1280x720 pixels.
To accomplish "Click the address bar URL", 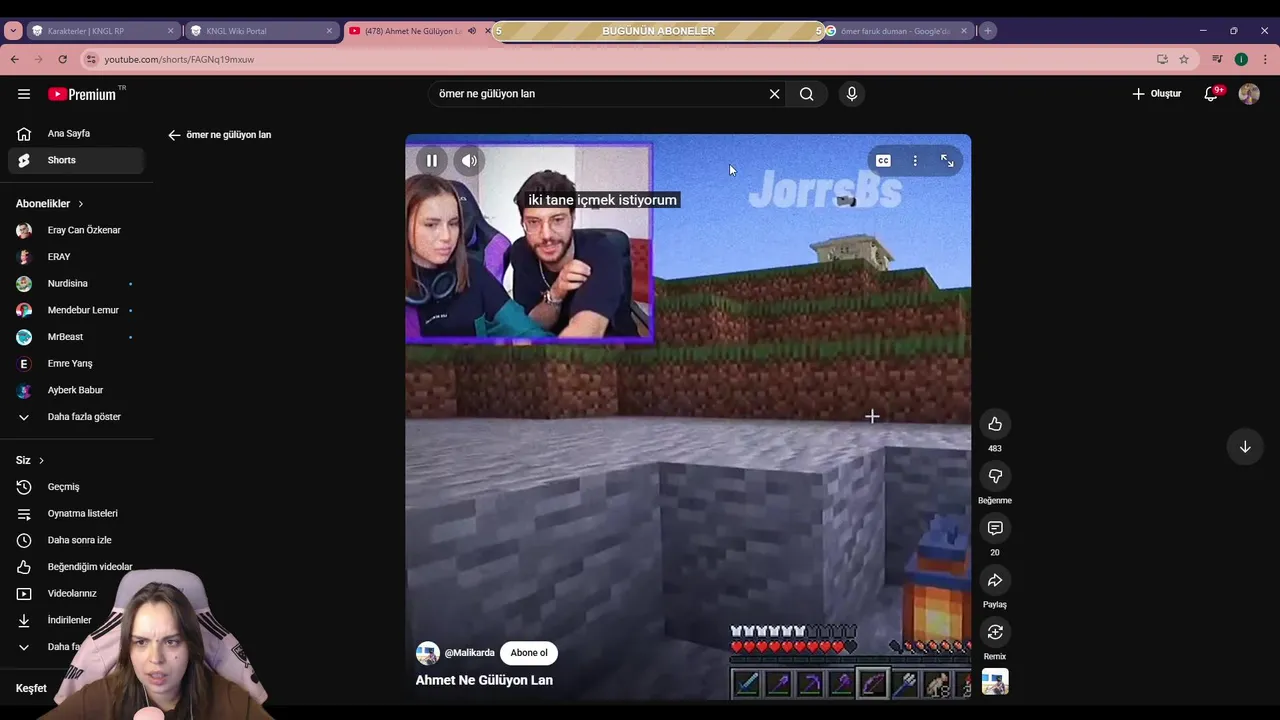I will (179, 60).
